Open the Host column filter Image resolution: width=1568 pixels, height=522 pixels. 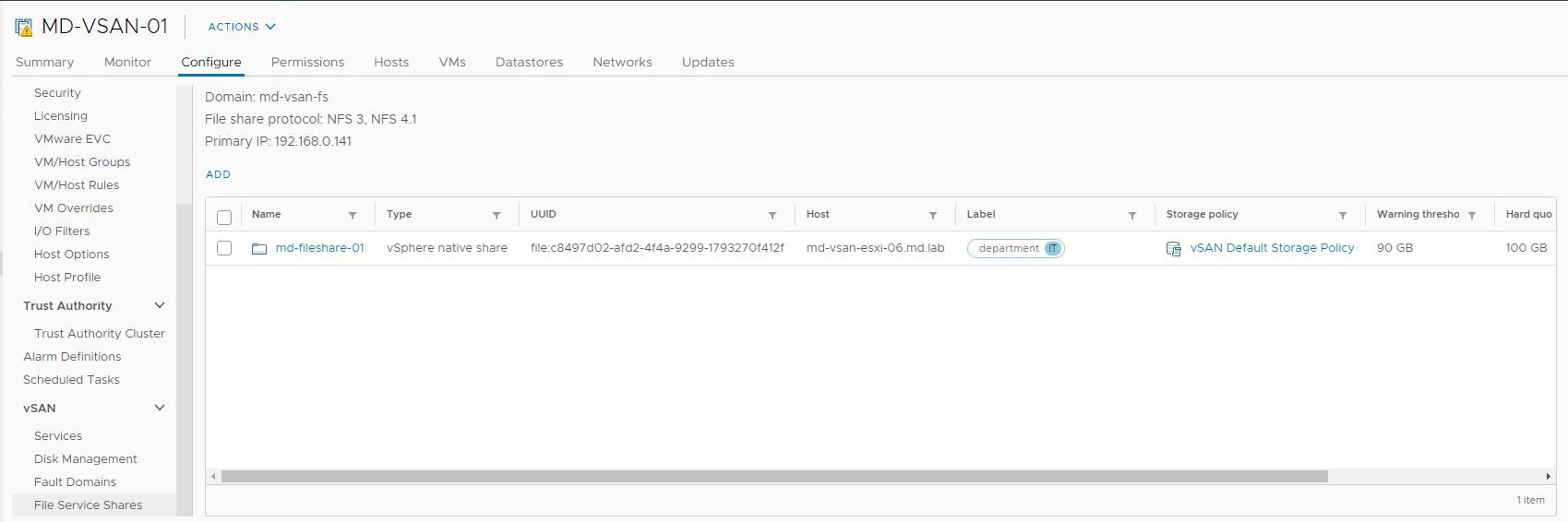coord(933,215)
